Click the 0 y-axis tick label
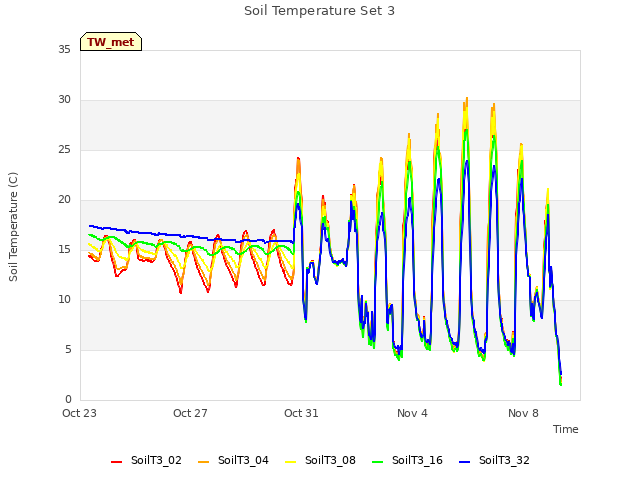The width and height of the screenshot is (640, 480). click(68, 400)
